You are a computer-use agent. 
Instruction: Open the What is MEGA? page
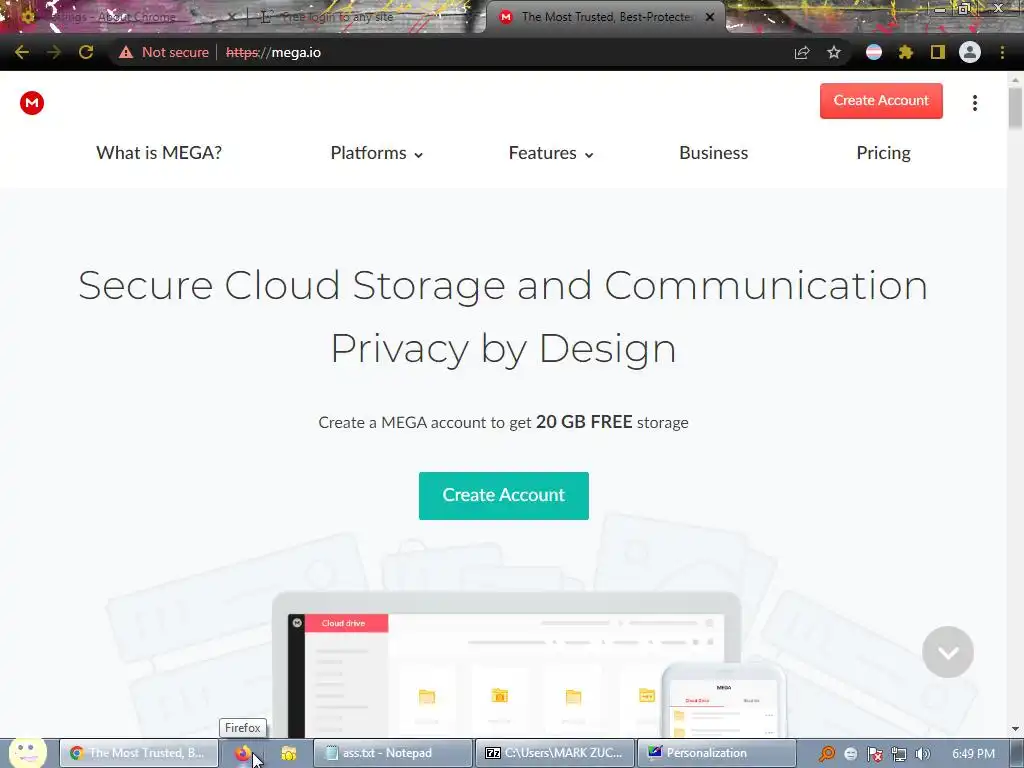pos(159,153)
